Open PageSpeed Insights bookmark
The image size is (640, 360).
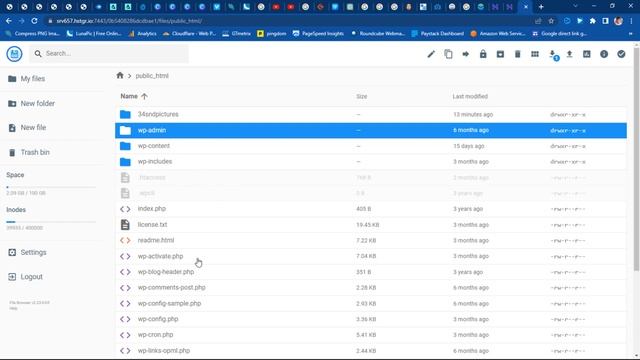pyautogui.click(x=318, y=33)
